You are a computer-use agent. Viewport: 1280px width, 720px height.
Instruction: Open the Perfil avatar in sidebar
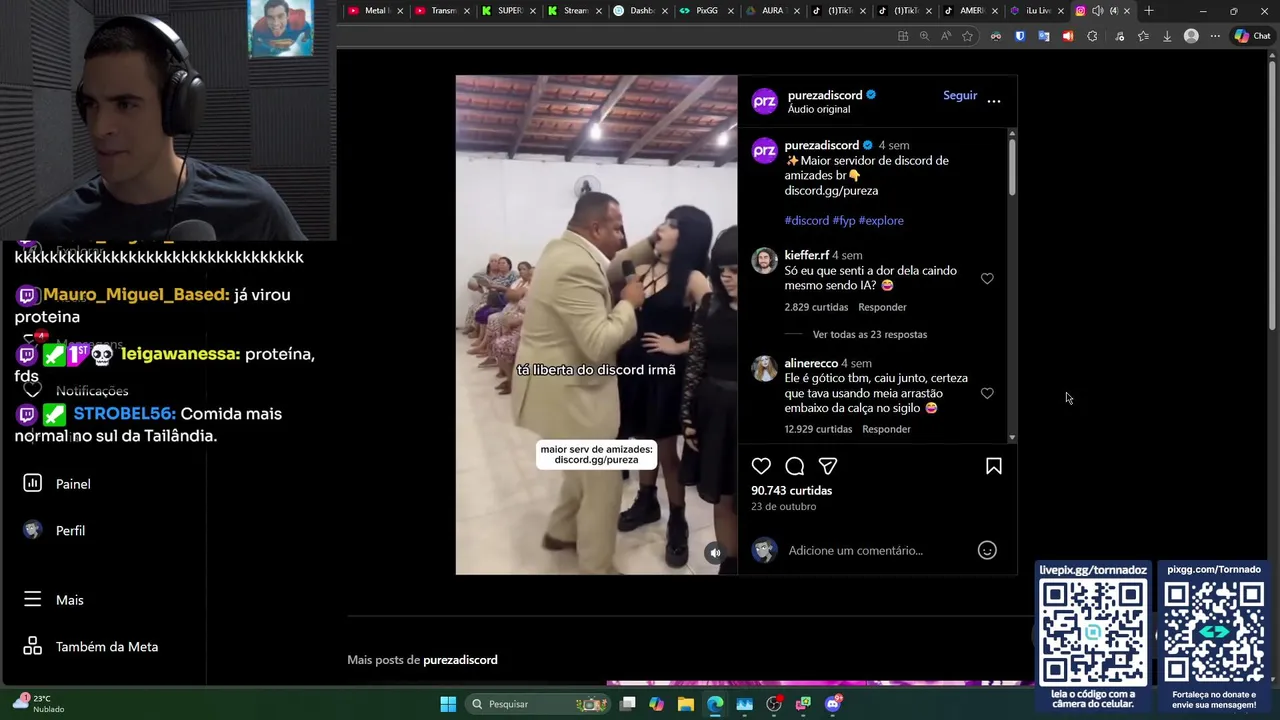tap(32, 530)
